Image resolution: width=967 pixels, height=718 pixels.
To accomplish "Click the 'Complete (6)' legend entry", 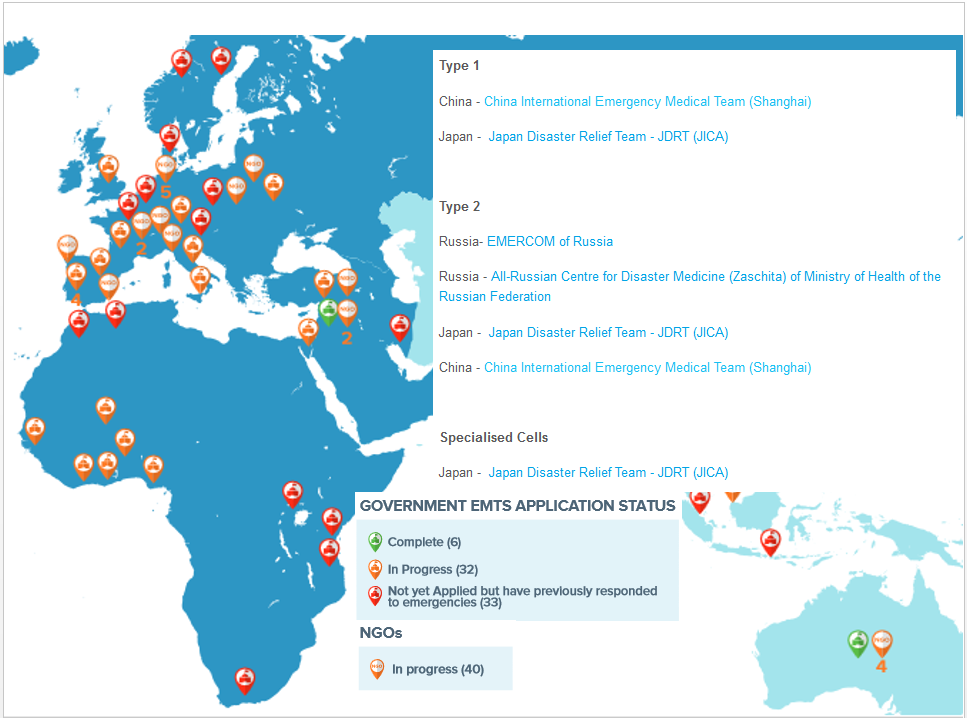I will pos(414,542).
